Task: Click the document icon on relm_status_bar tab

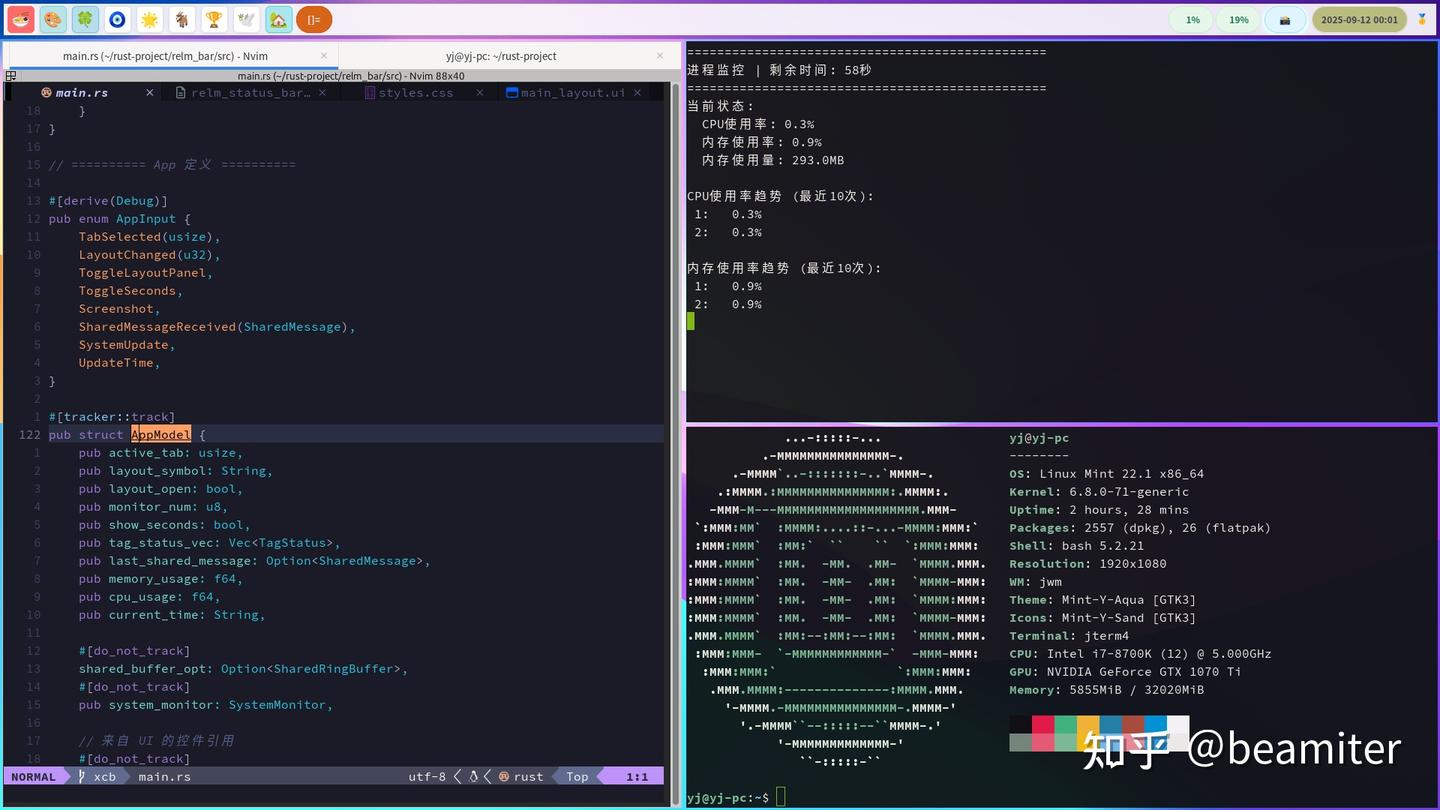Action: [181, 92]
